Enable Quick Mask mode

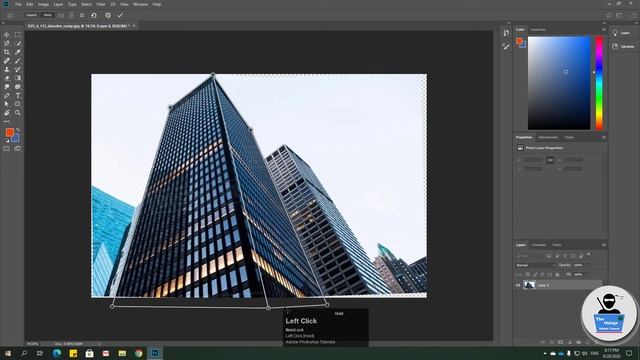7,149
